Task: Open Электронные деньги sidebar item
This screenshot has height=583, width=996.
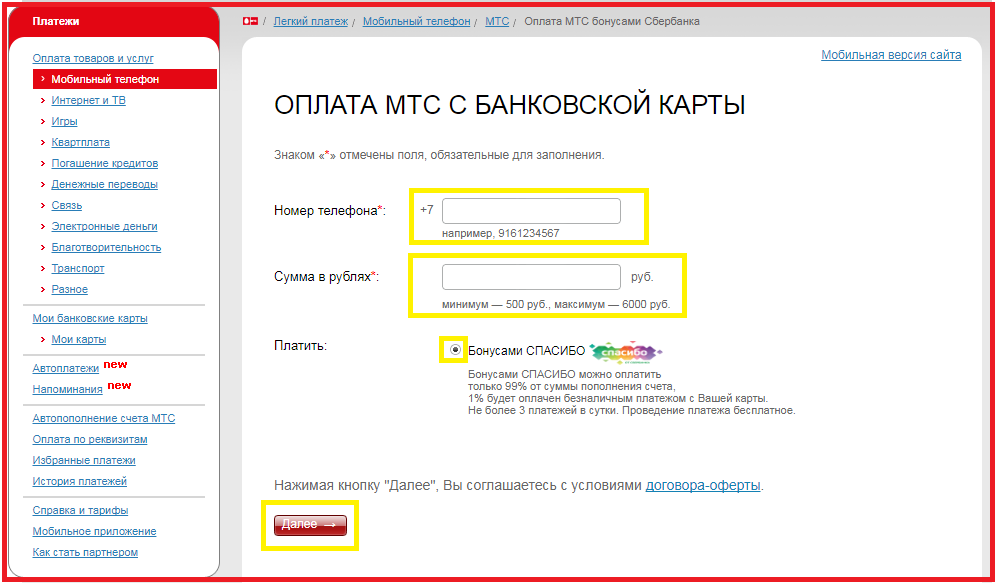Action: 104,226
